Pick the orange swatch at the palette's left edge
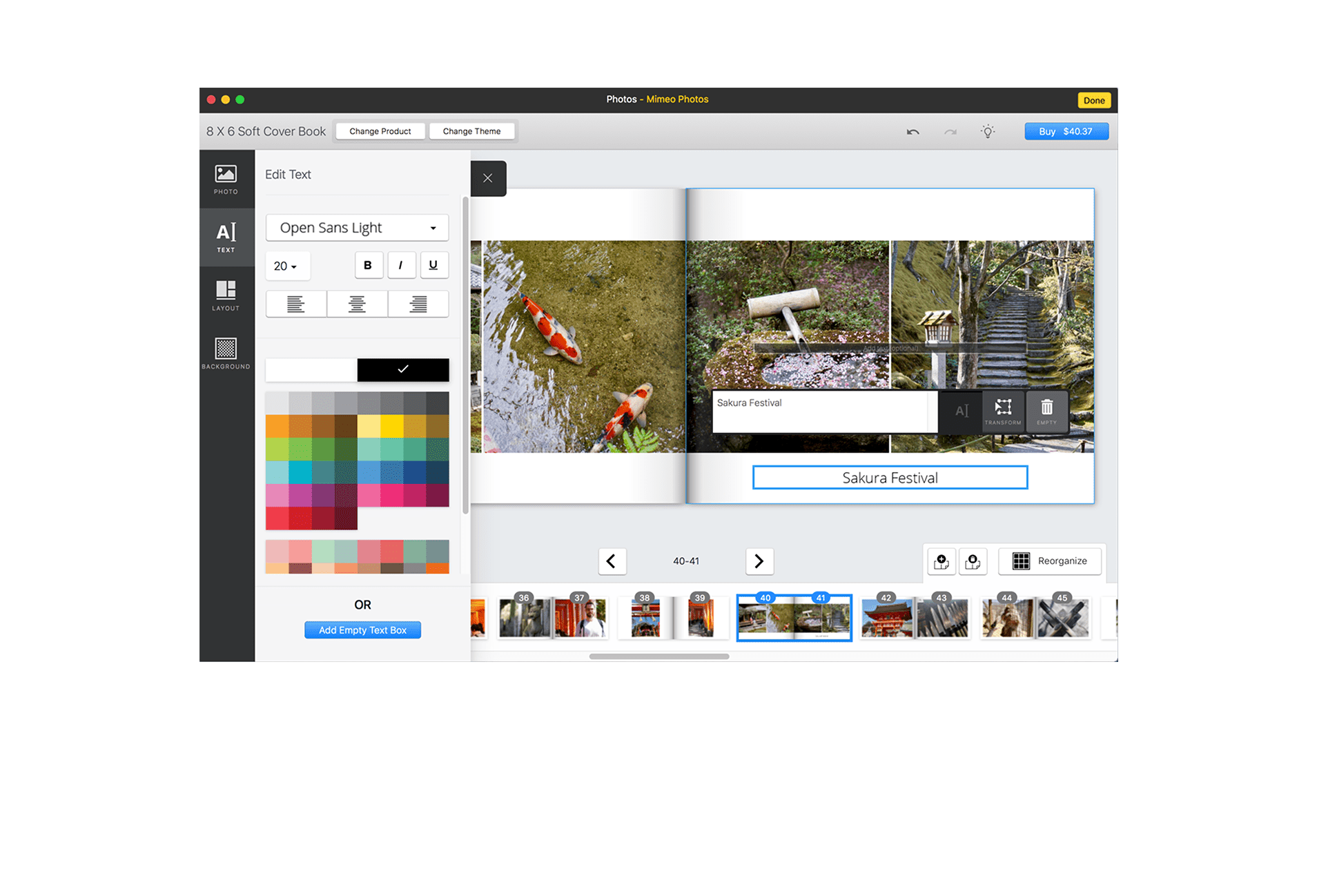Screen dimensions: 1317x896 pos(277,426)
